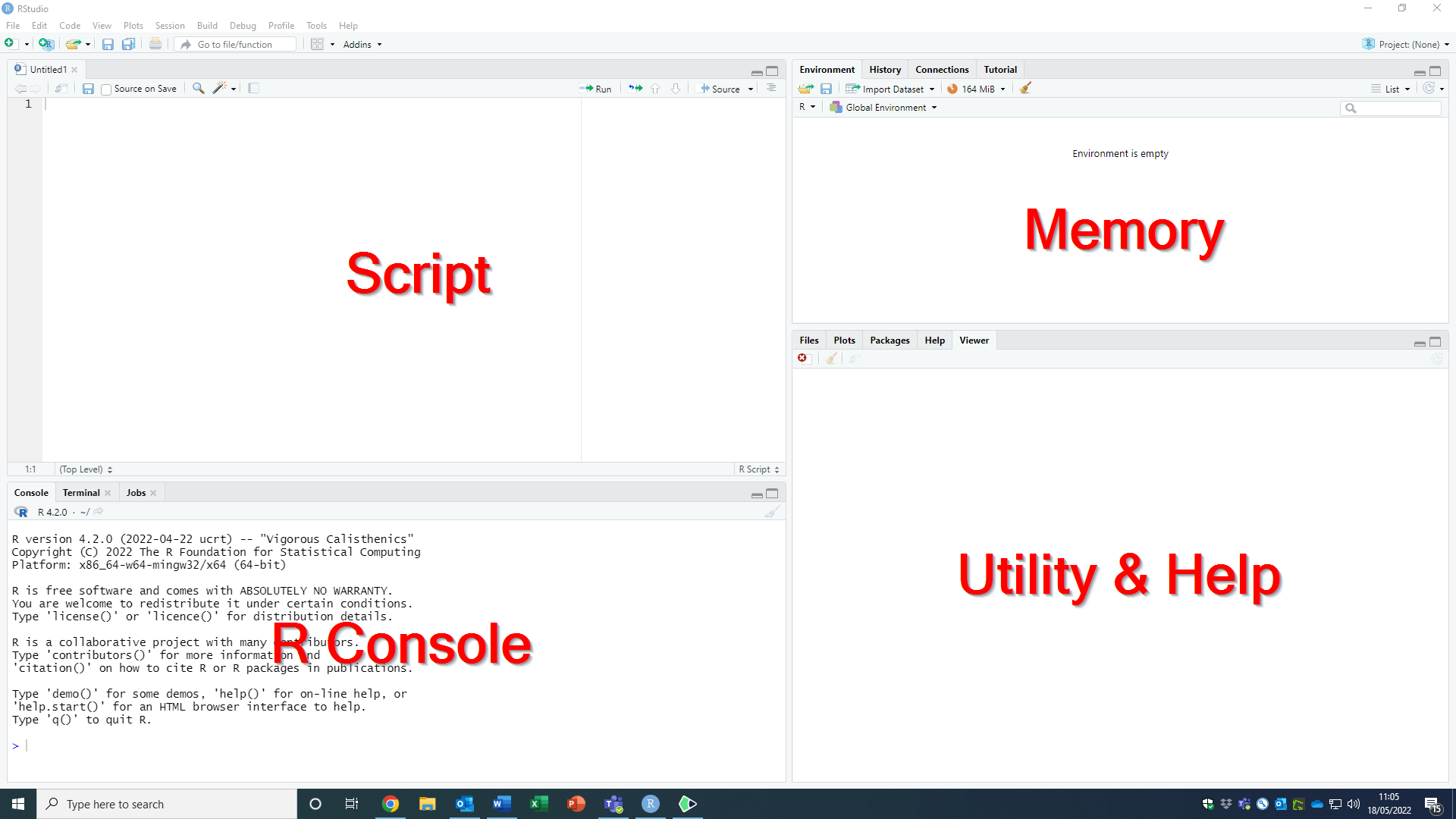Switch to the Packages tab

pos(890,340)
